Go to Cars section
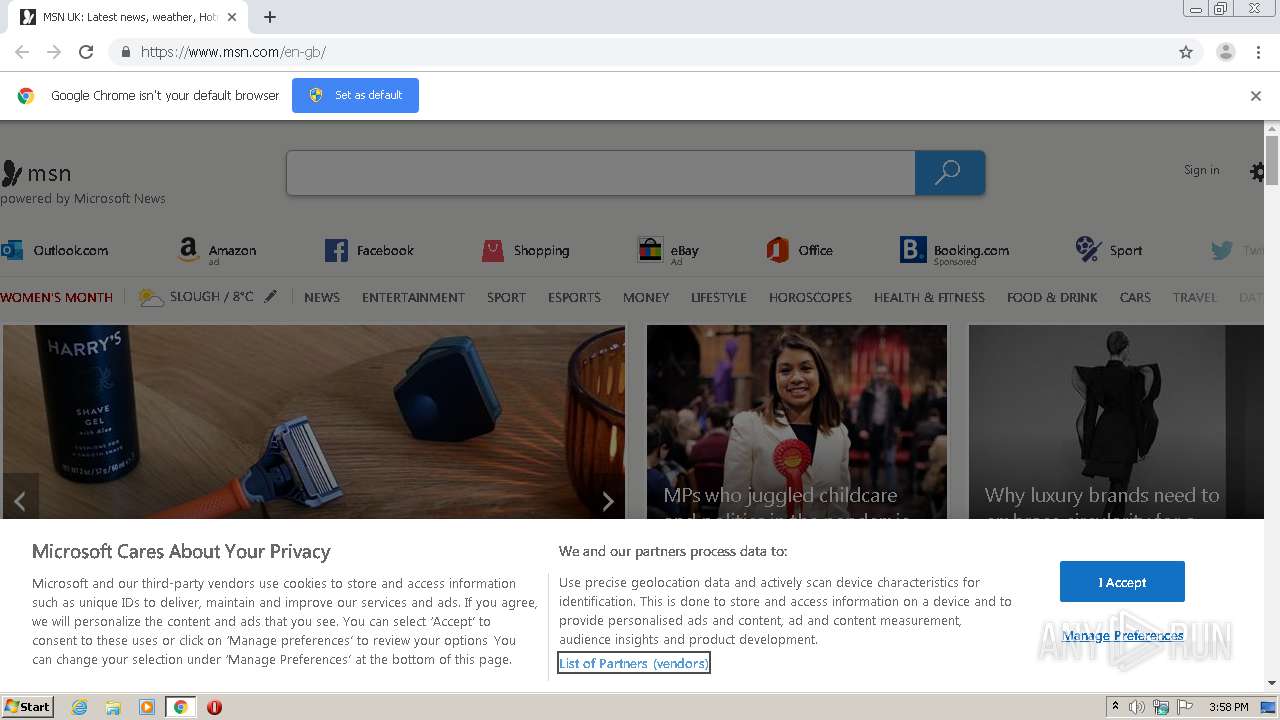 1135,297
